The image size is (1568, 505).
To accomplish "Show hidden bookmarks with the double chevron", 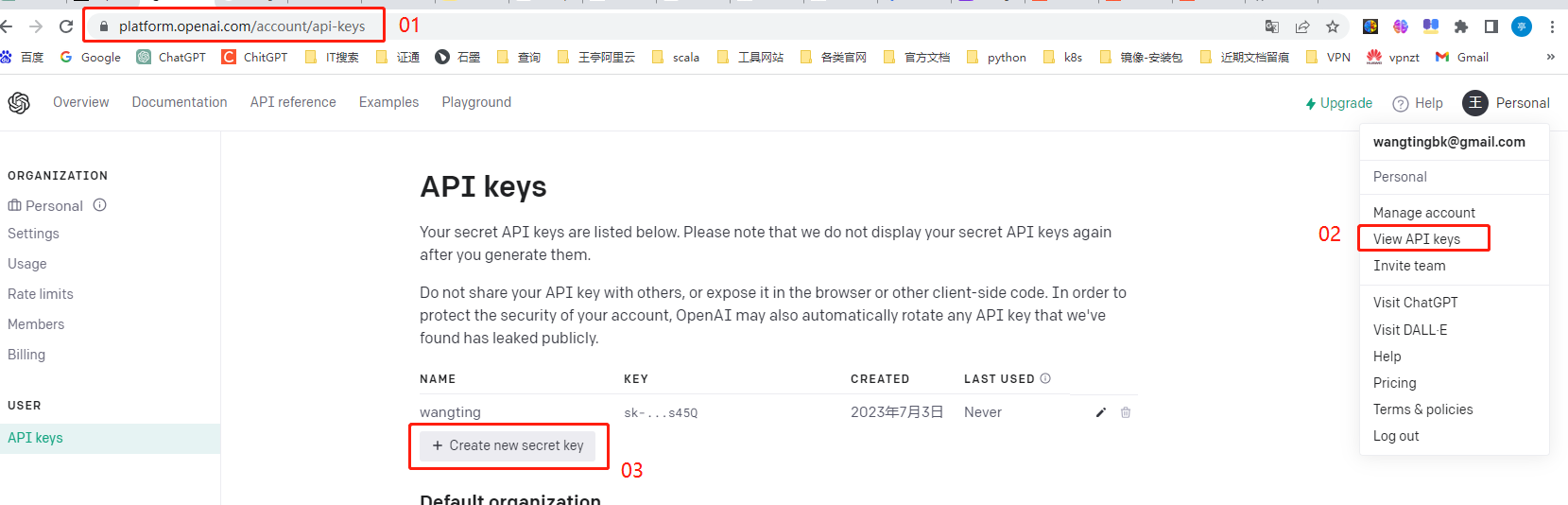I will pyautogui.click(x=1550, y=57).
